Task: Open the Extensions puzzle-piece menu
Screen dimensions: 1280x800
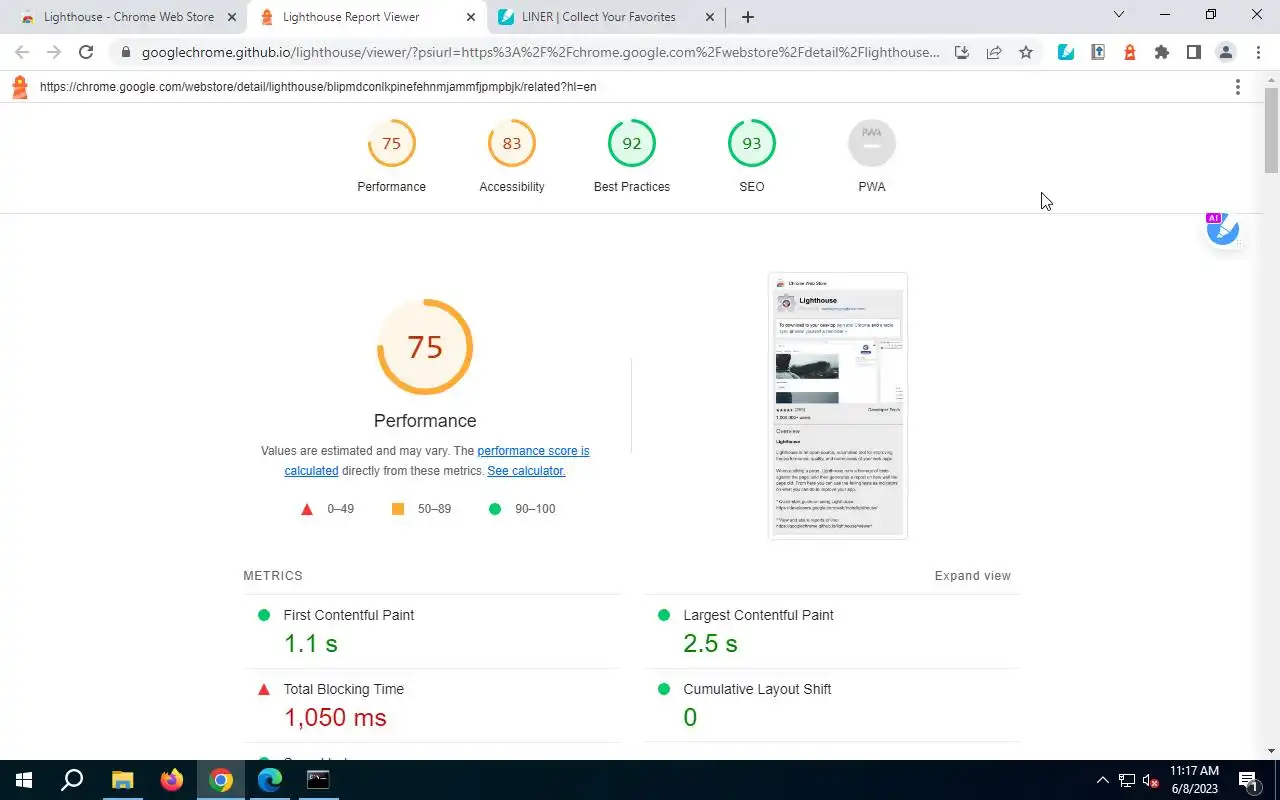Action: 1162,52
